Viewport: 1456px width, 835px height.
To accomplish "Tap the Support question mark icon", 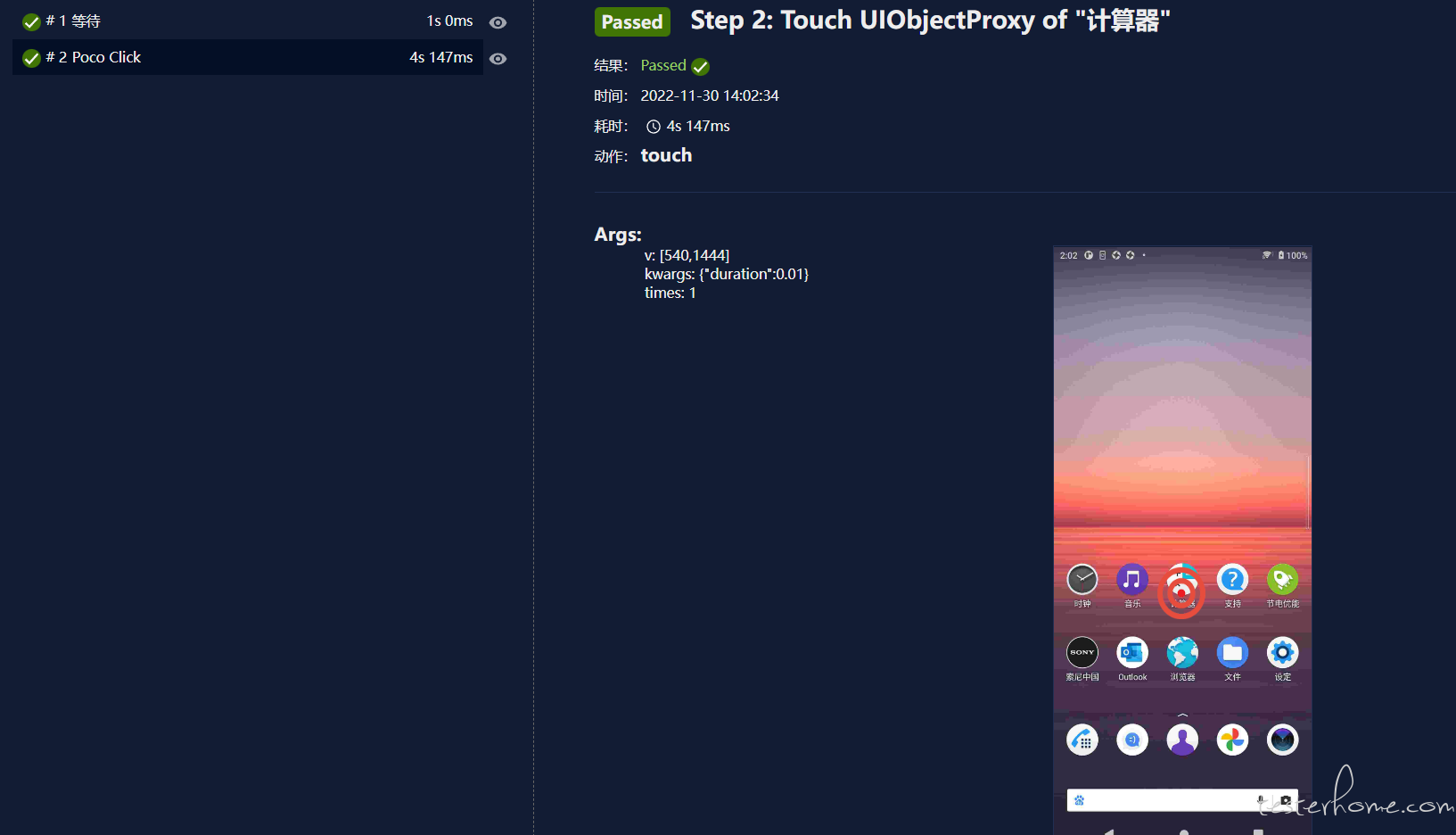I will (1232, 580).
